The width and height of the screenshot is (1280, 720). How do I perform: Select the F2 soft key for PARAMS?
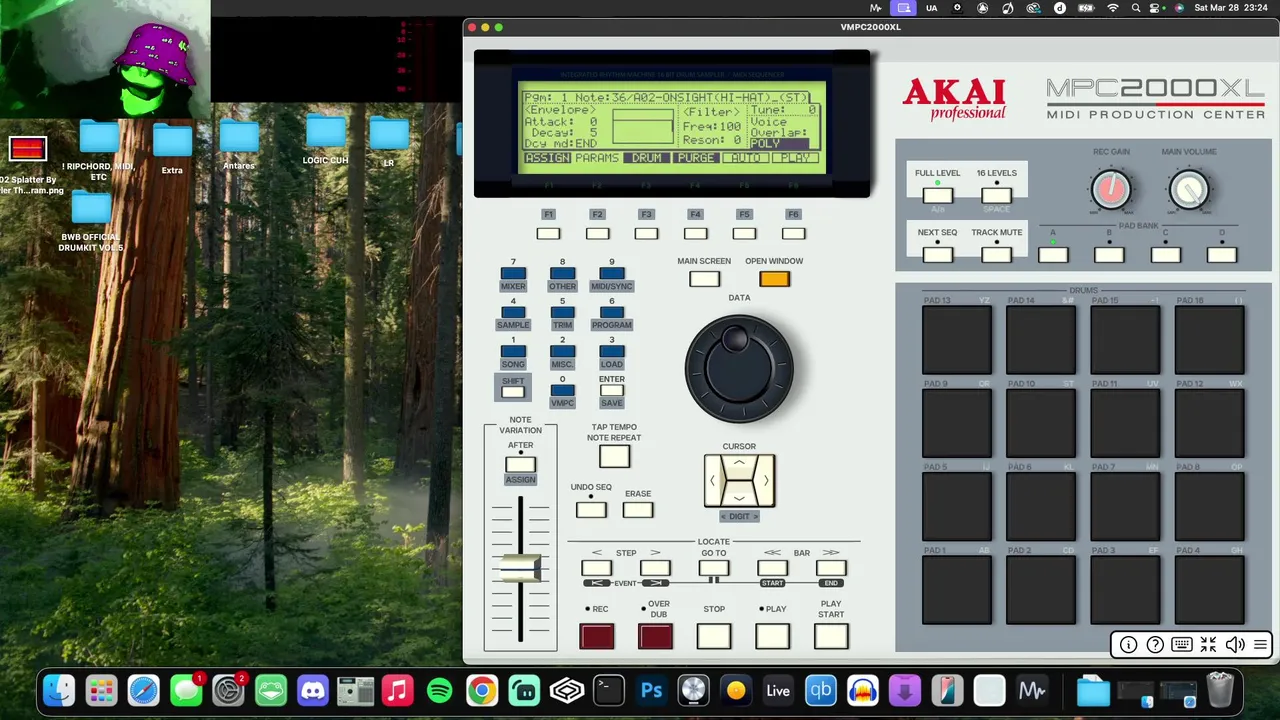[x=597, y=233]
